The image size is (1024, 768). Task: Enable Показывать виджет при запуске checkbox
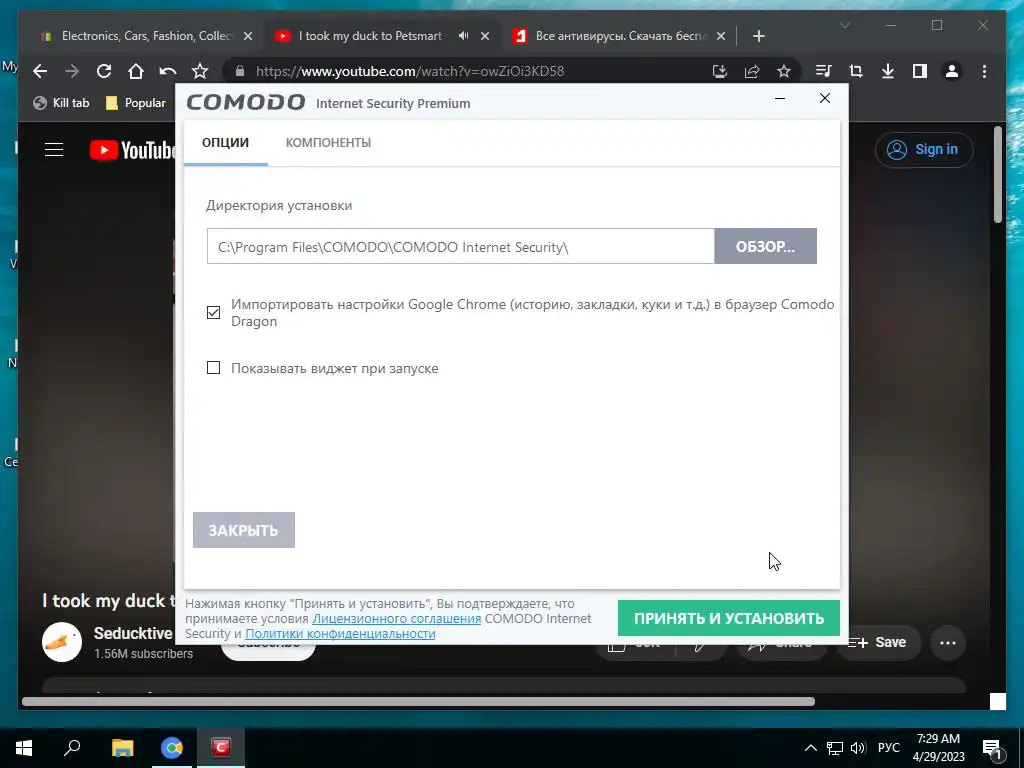click(x=214, y=368)
